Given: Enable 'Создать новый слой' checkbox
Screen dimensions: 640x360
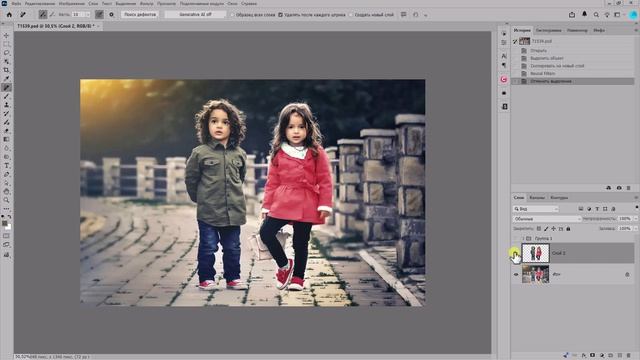Looking at the screenshot, I should click(351, 15).
